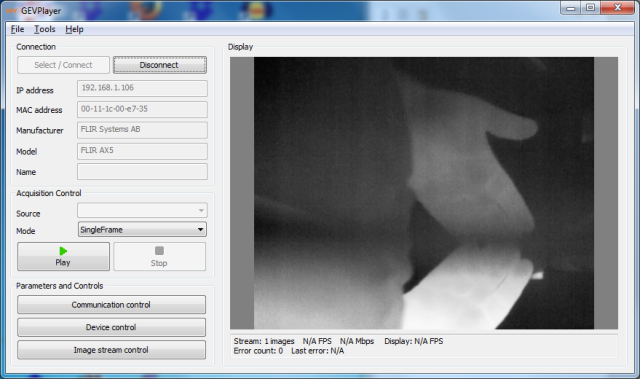Open Image stream control settings
640x379 pixels.
coord(111,350)
